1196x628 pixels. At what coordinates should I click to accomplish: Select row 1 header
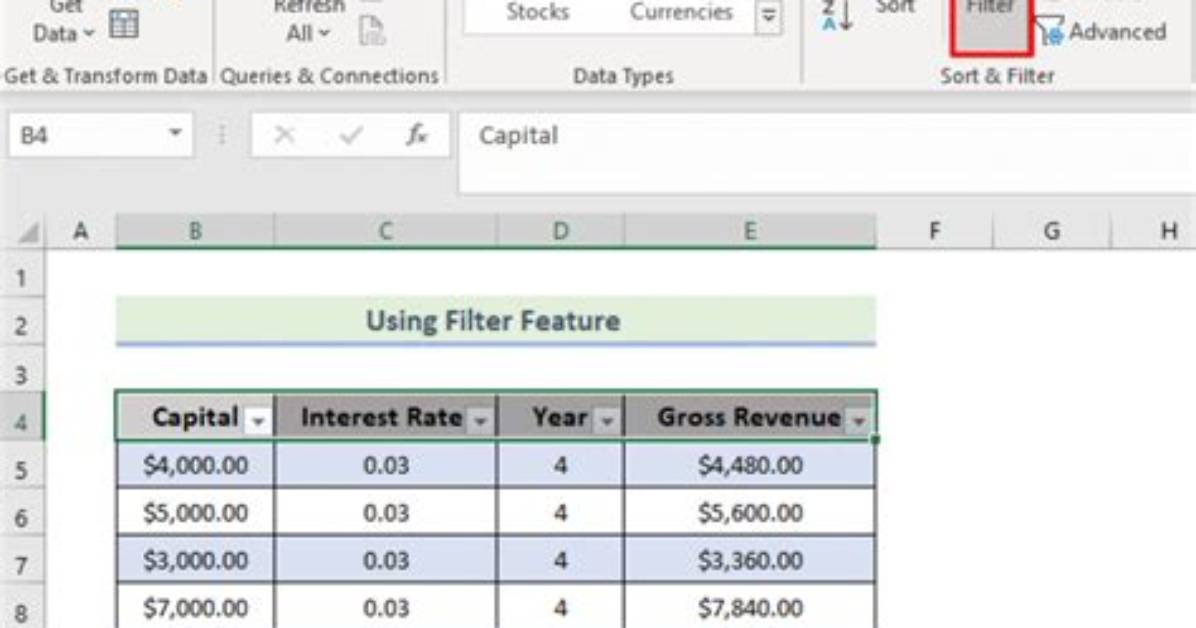(x=22, y=278)
